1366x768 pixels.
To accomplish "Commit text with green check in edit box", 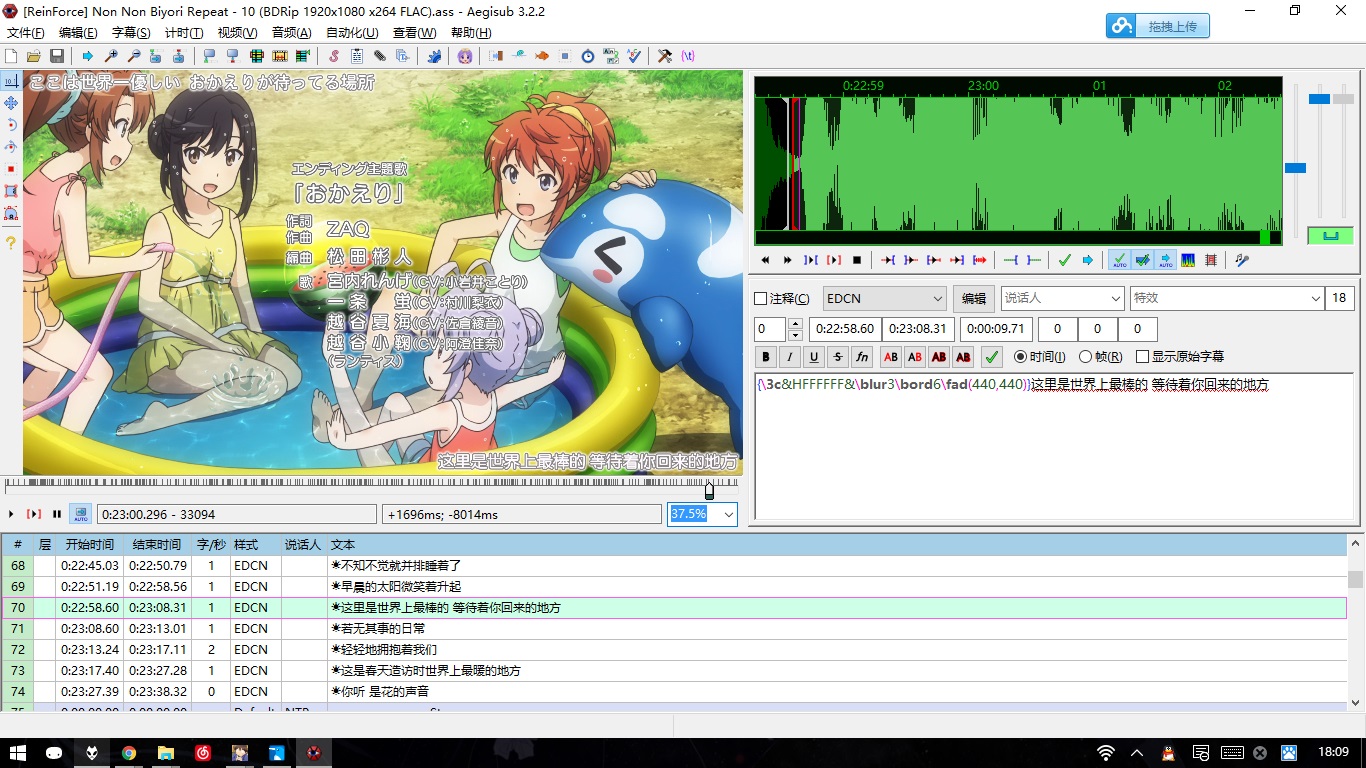I will tap(992, 357).
